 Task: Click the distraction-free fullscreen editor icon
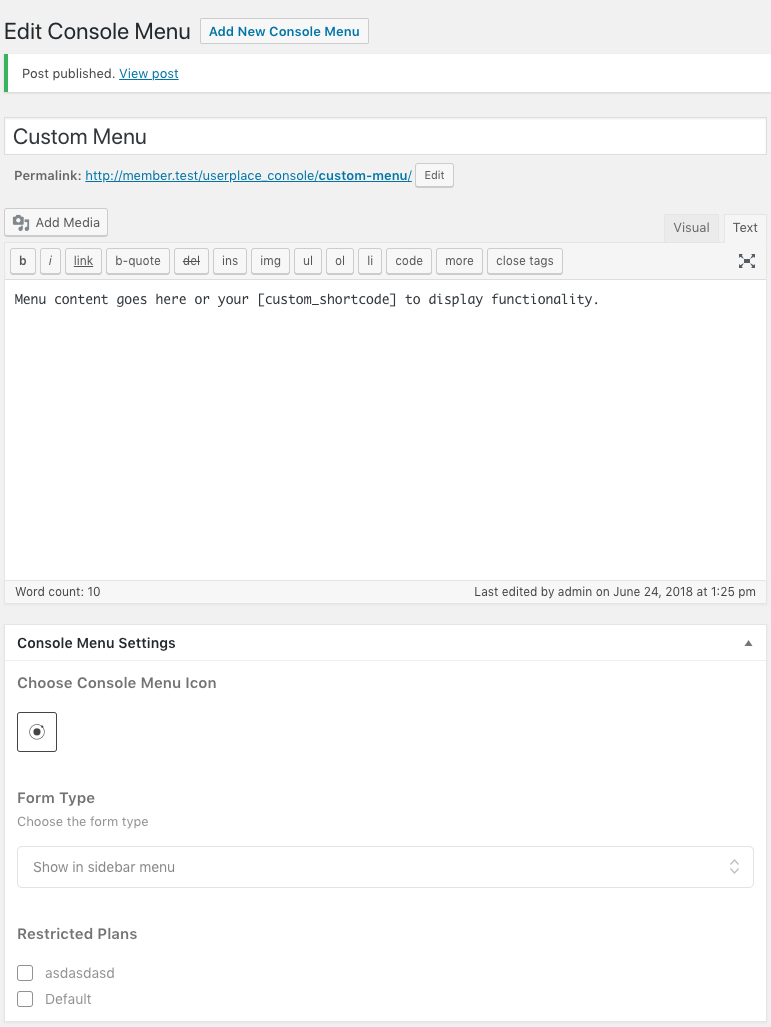[x=746, y=261]
